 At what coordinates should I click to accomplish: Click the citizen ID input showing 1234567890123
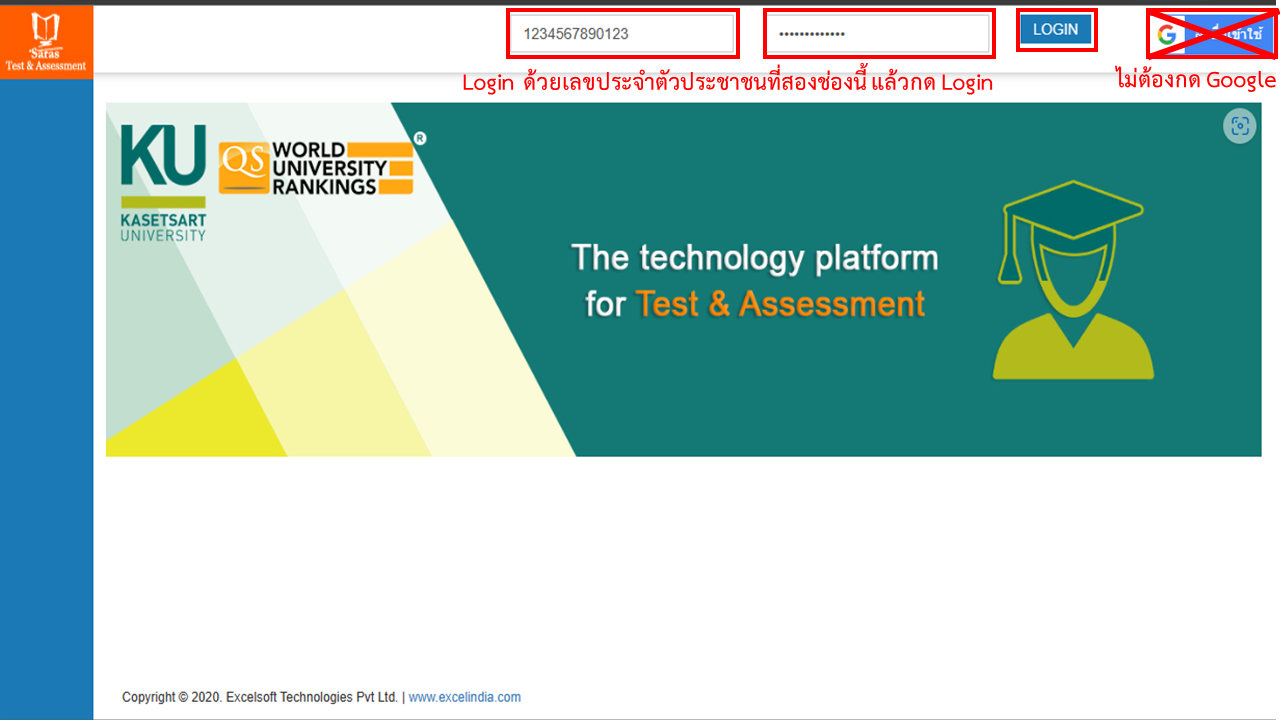[x=621, y=33]
